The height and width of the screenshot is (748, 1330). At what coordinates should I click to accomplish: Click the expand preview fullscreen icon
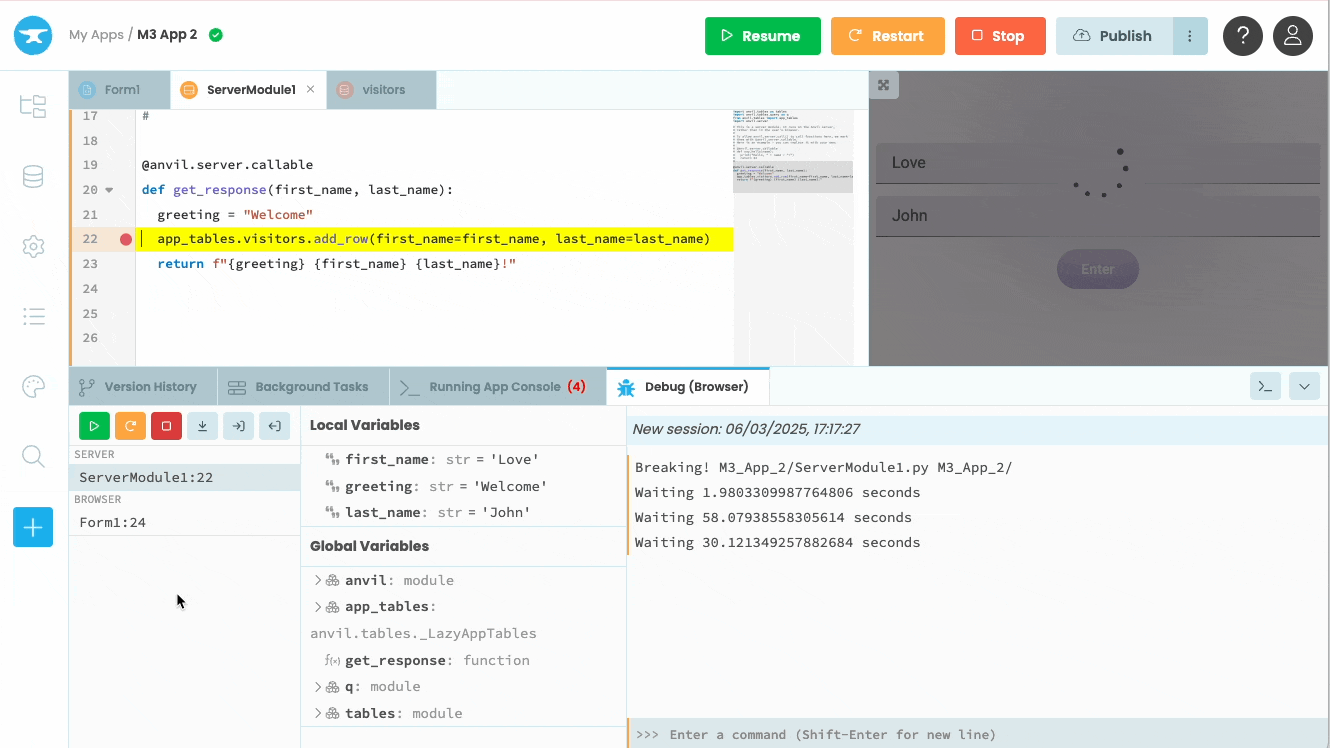point(884,85)
